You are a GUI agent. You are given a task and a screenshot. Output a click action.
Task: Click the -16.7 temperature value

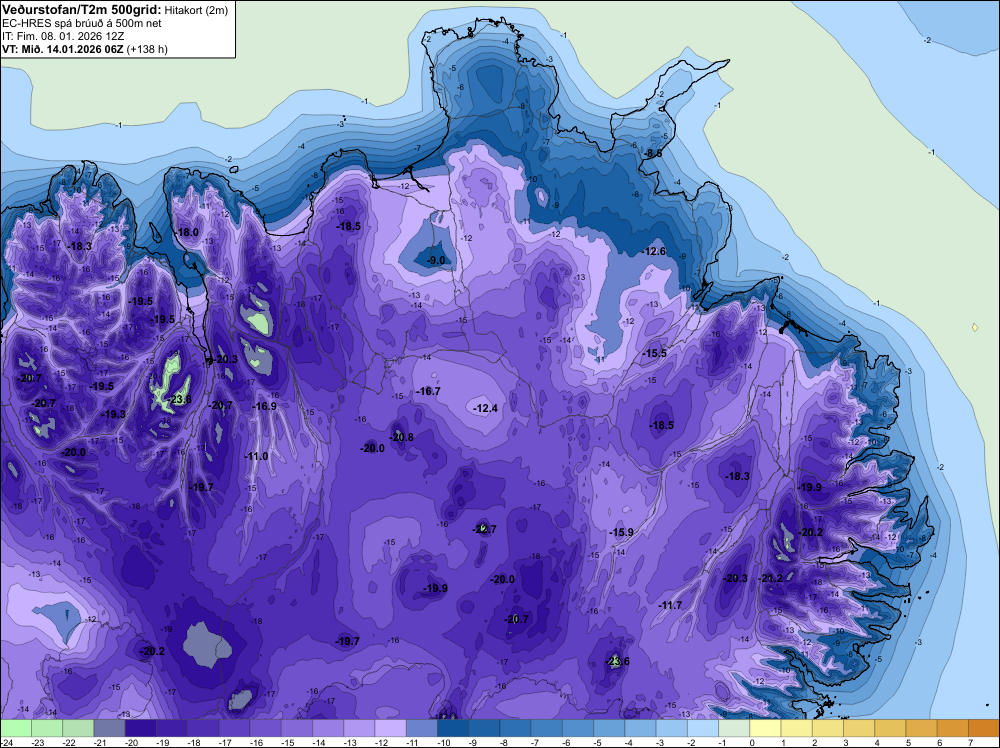point(428,391)
